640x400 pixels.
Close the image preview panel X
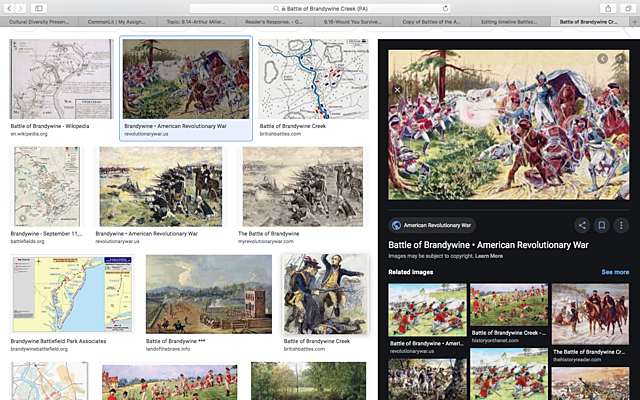pos(397,90)
